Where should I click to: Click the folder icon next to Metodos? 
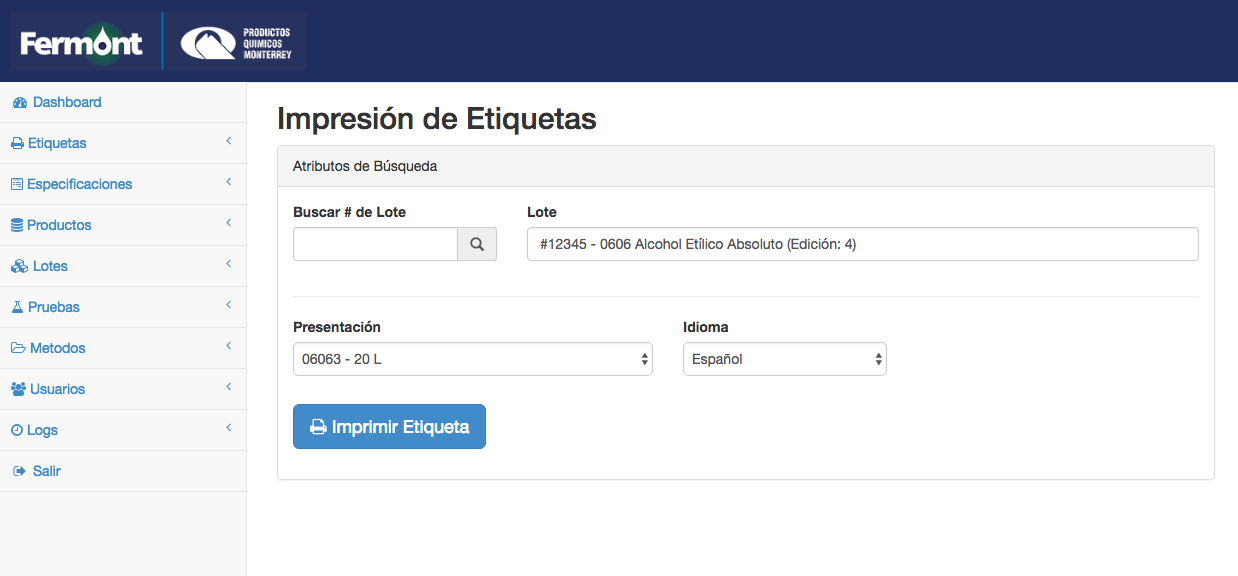click(18, 348)
